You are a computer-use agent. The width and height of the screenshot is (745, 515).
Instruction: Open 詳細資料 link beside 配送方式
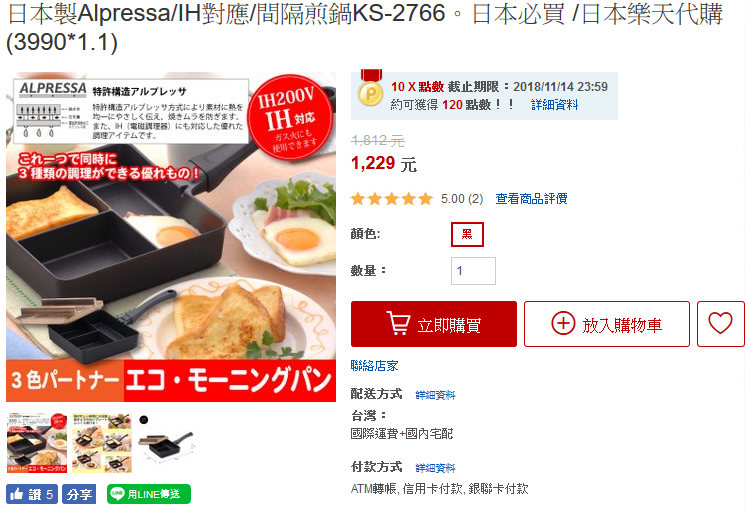(x=435, y=395)
